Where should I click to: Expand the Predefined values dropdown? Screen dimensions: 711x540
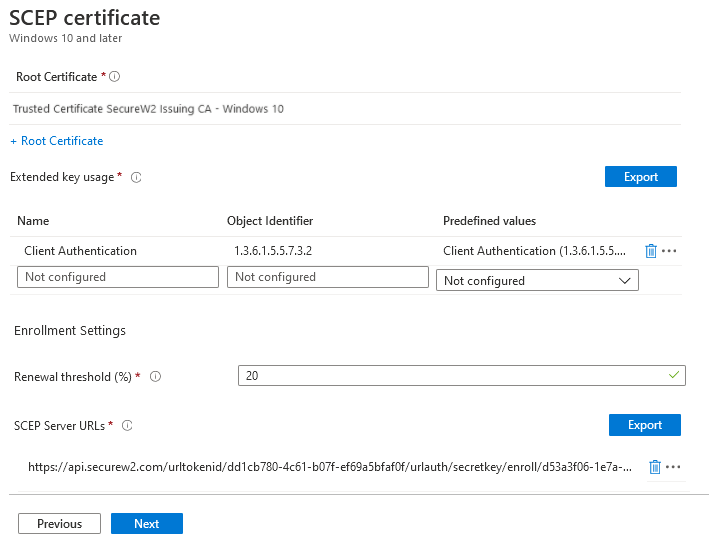[x=537, y=281]
